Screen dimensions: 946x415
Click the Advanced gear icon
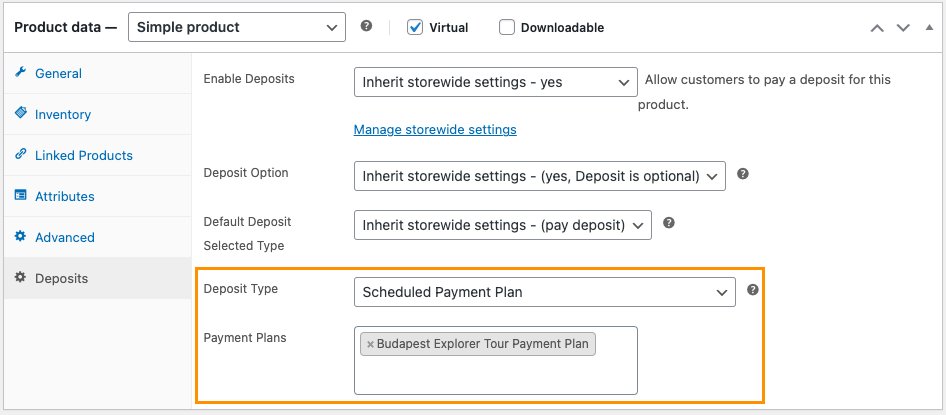[21, 236]
